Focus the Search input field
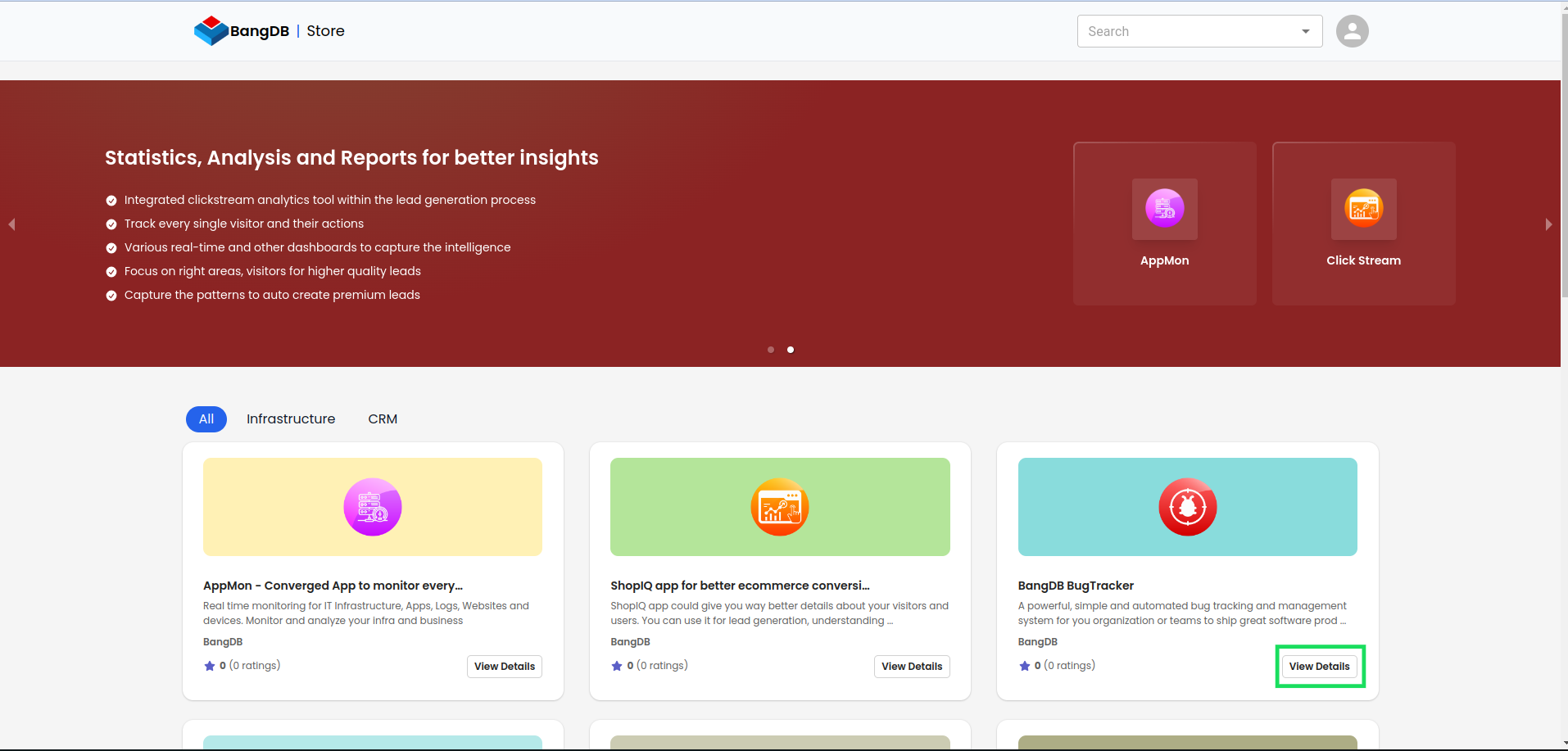This screenshot has width=1568, height=751. (1199, 31)
